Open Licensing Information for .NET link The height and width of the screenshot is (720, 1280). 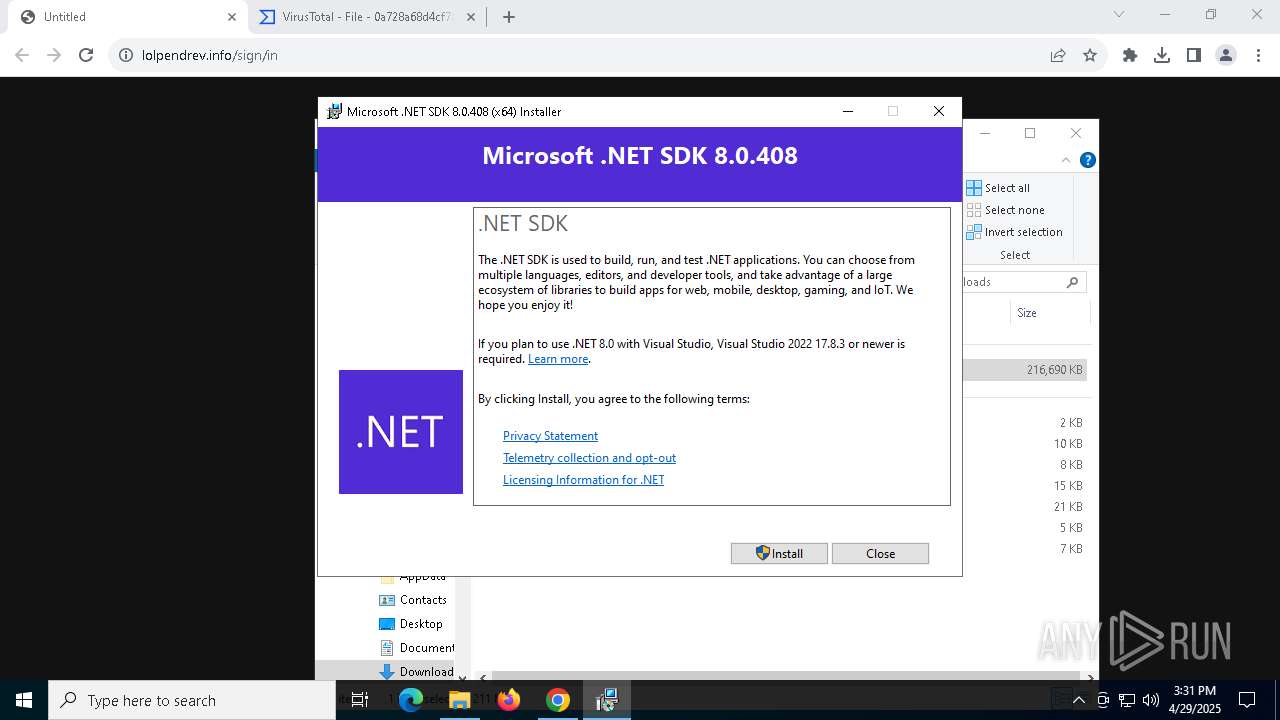[x=583, y=480]
